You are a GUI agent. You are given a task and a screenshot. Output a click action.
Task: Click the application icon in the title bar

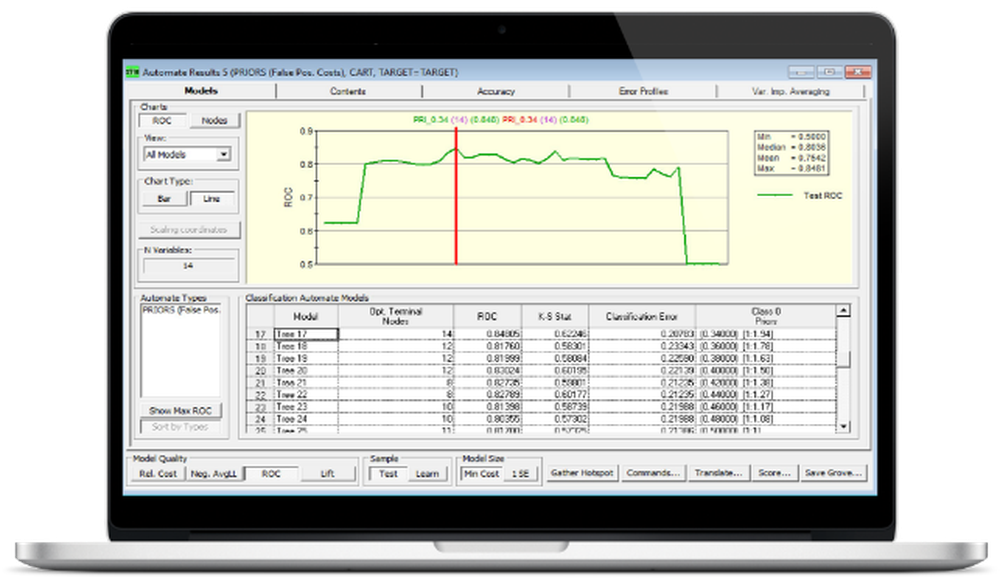[133, 71]
